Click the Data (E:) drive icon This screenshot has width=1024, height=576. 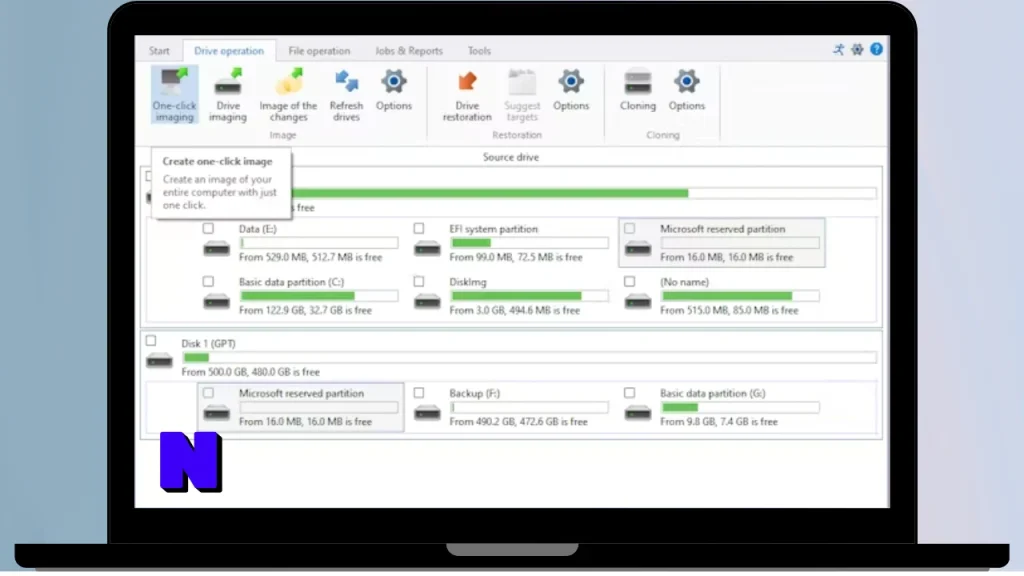click(x=216, y=249)
